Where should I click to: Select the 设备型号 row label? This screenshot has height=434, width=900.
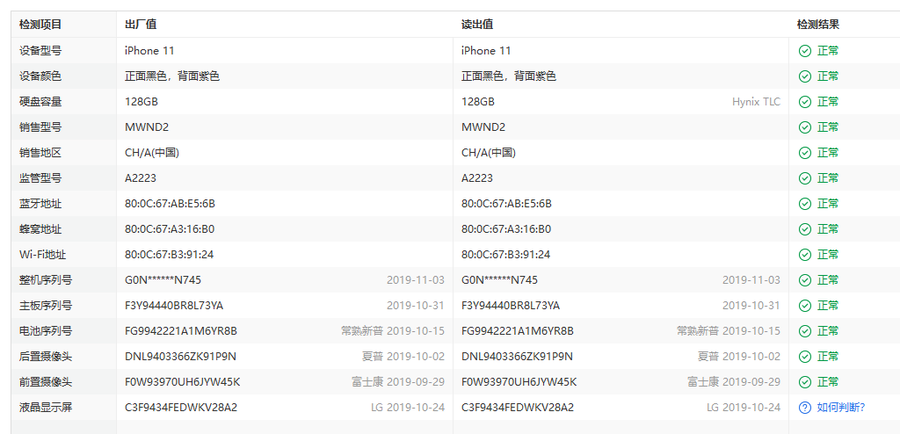40,51
